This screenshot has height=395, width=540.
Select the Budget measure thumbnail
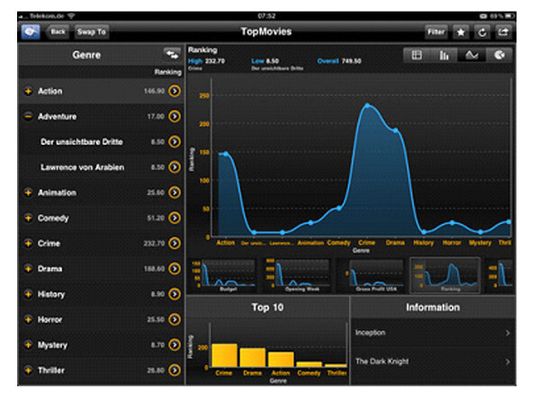224,276
